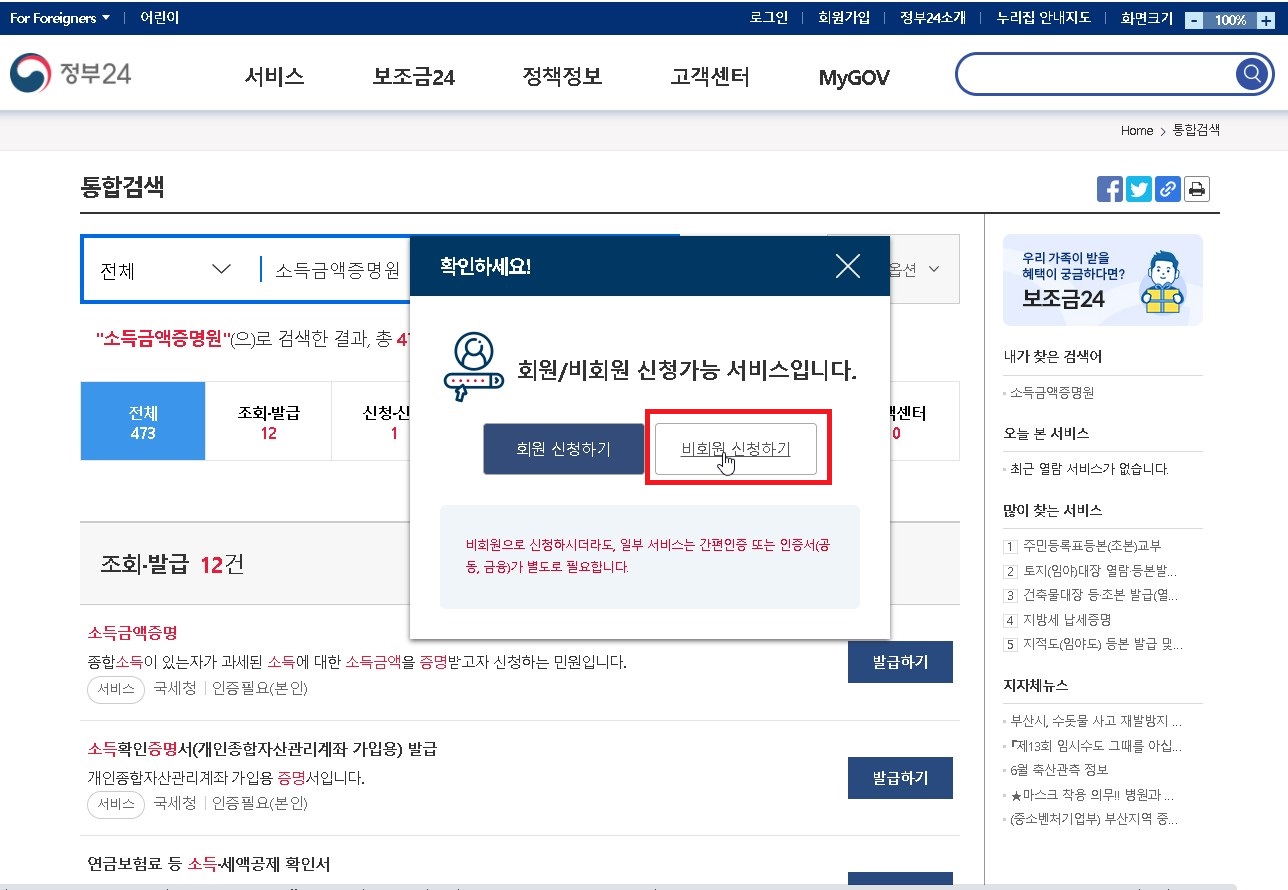The image size is (1288, 890).
Task: Open news item ★마스크 착용 의무!! 병원과
Action: point(1090,796)
